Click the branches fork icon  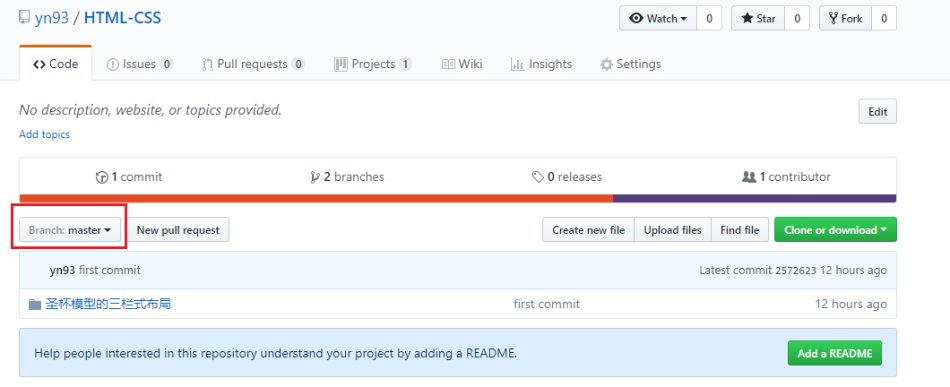click(x=314, y=177)
